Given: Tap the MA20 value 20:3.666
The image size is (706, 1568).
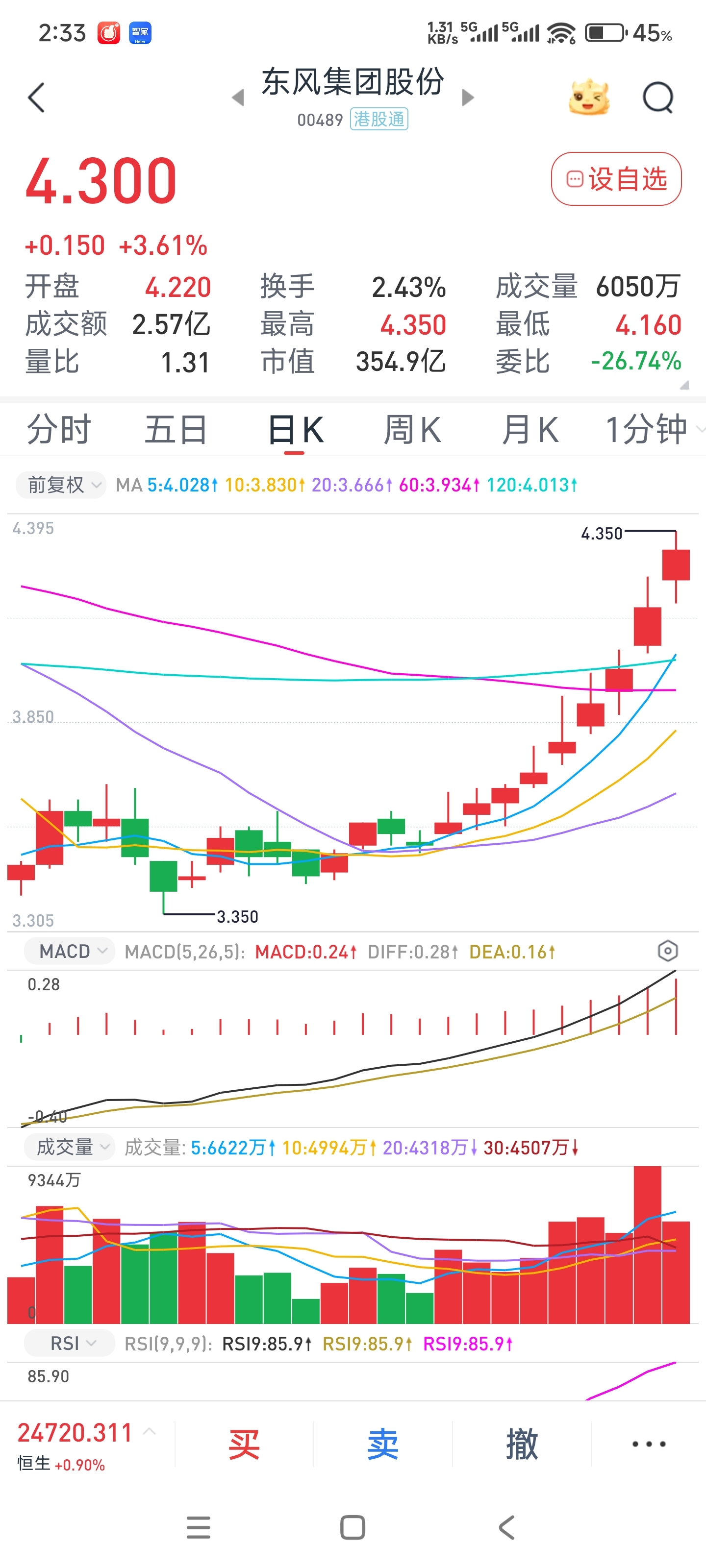Looking at the screenshot, I should [x=352, y=485].
